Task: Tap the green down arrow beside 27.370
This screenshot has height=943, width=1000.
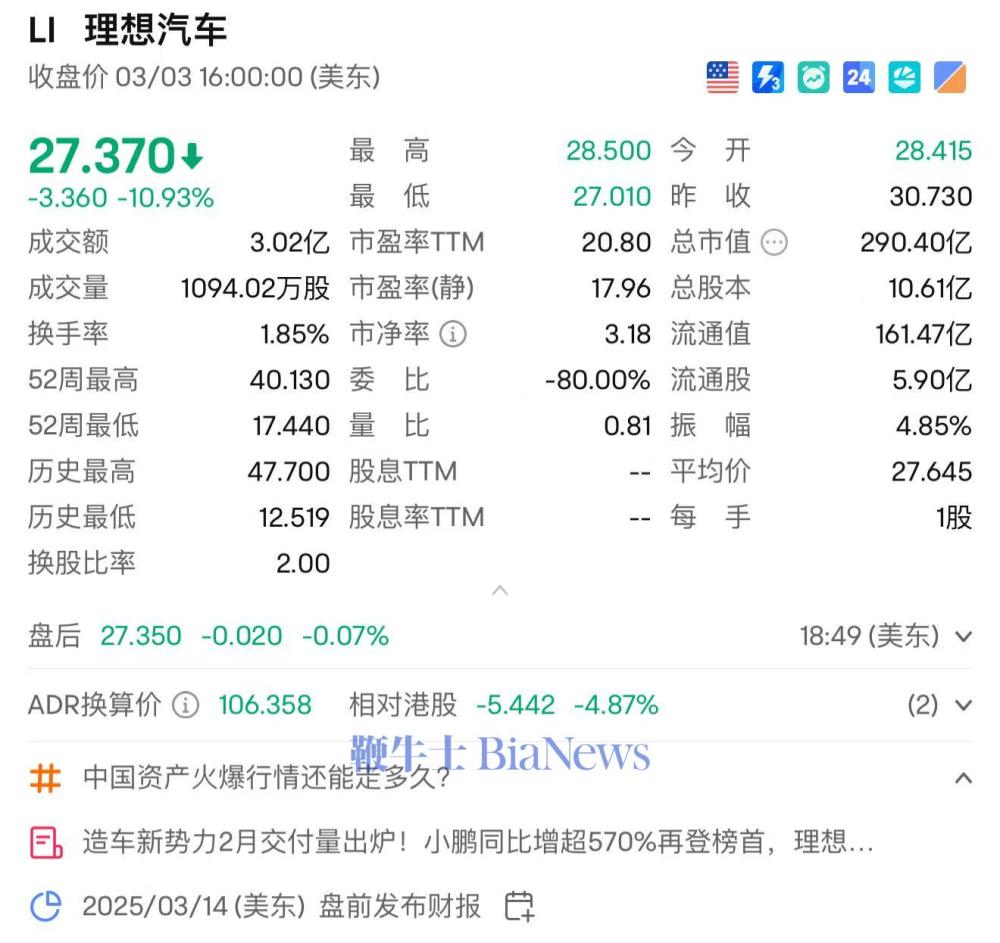Action: point(192,156)
